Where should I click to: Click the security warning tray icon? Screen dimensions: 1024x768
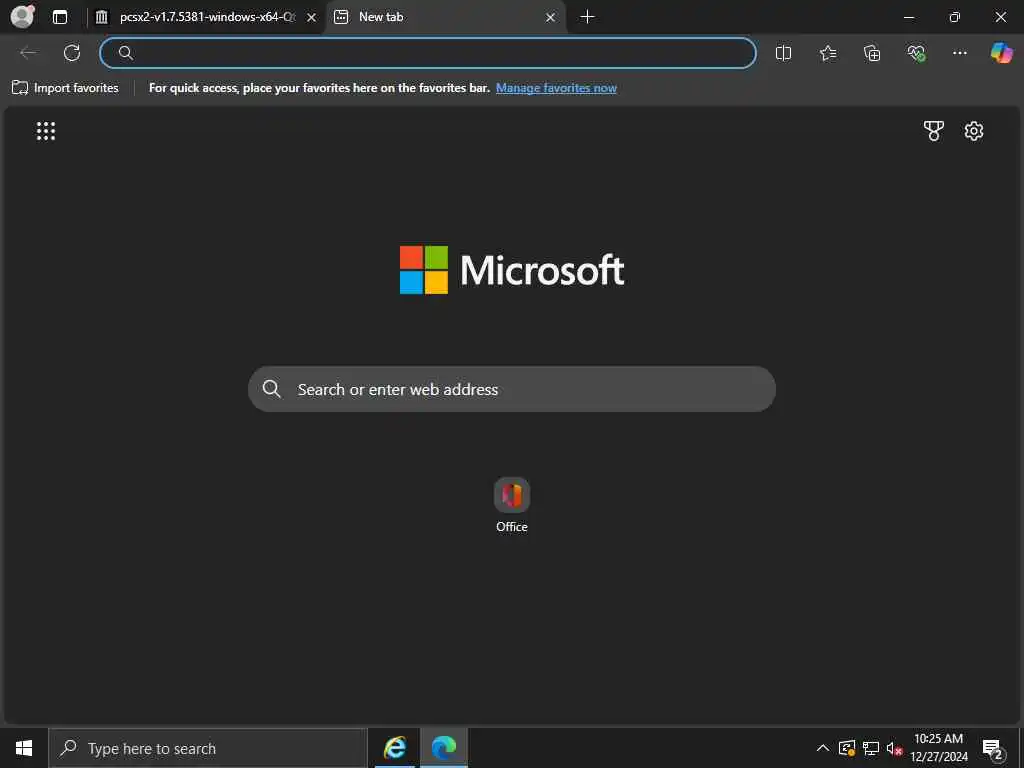click(847, 748)
